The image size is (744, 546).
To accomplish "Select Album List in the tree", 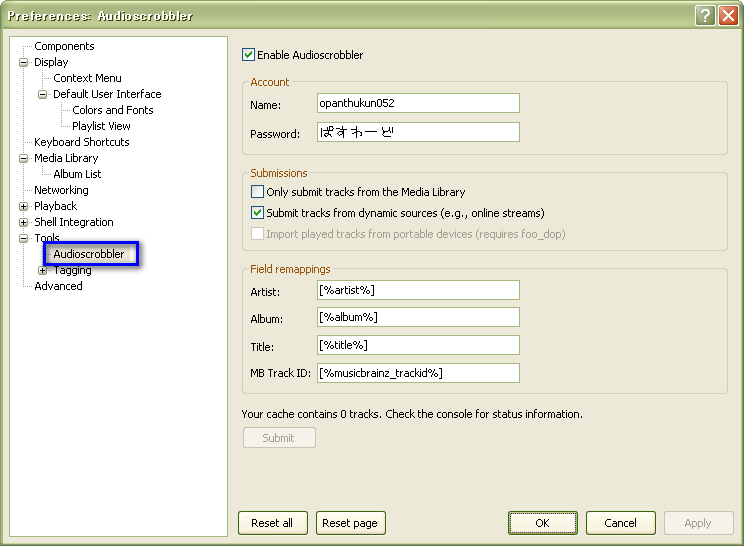I will click(77, 174).
